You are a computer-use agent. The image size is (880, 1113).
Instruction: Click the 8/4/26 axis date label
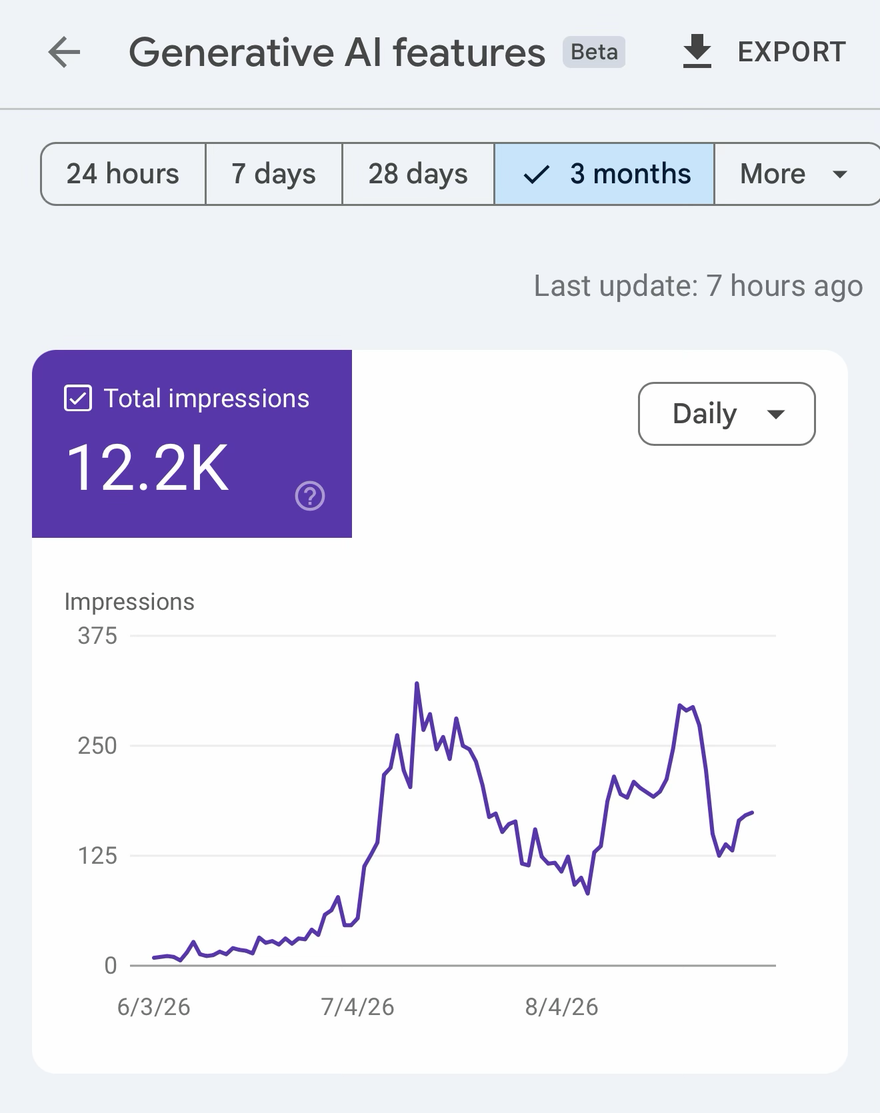(561, 1007)
